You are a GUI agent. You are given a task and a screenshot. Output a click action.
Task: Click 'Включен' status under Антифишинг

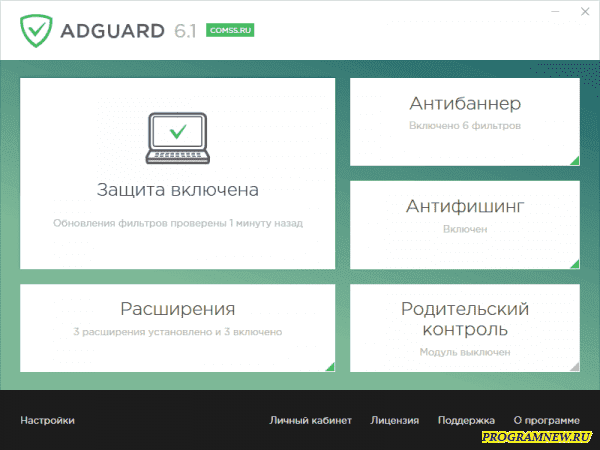(465, 229)
